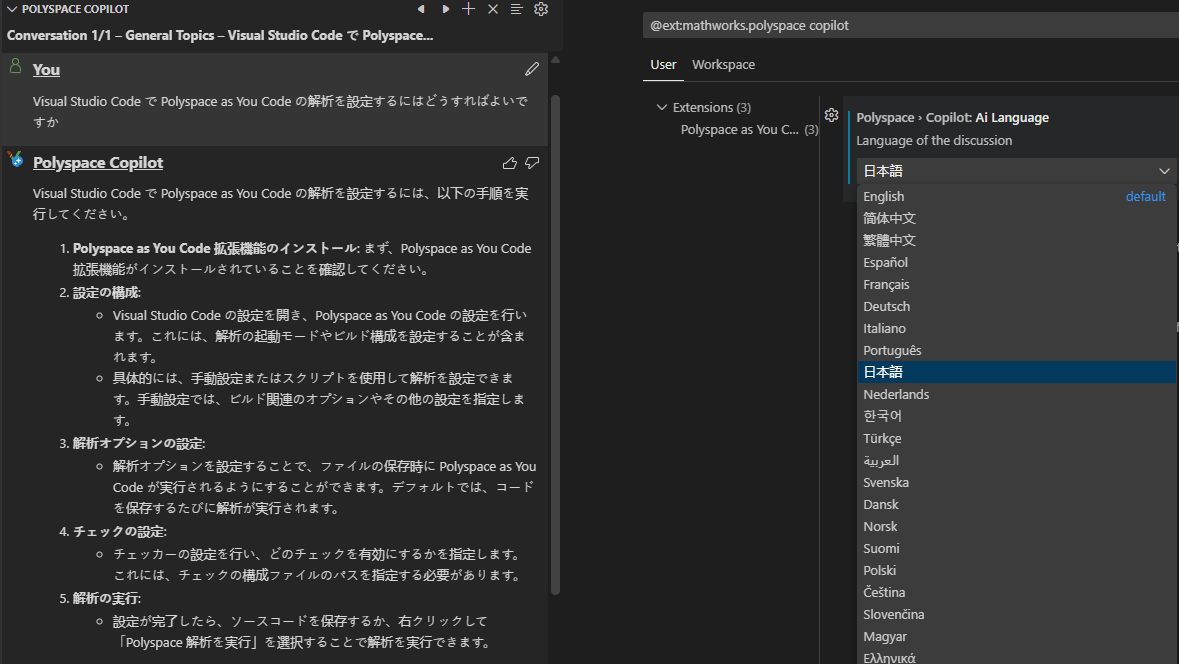Viewport: 1179px width, 664px height.
Task: Go to previous conversation arrow
Action: [x=421, y=9]
